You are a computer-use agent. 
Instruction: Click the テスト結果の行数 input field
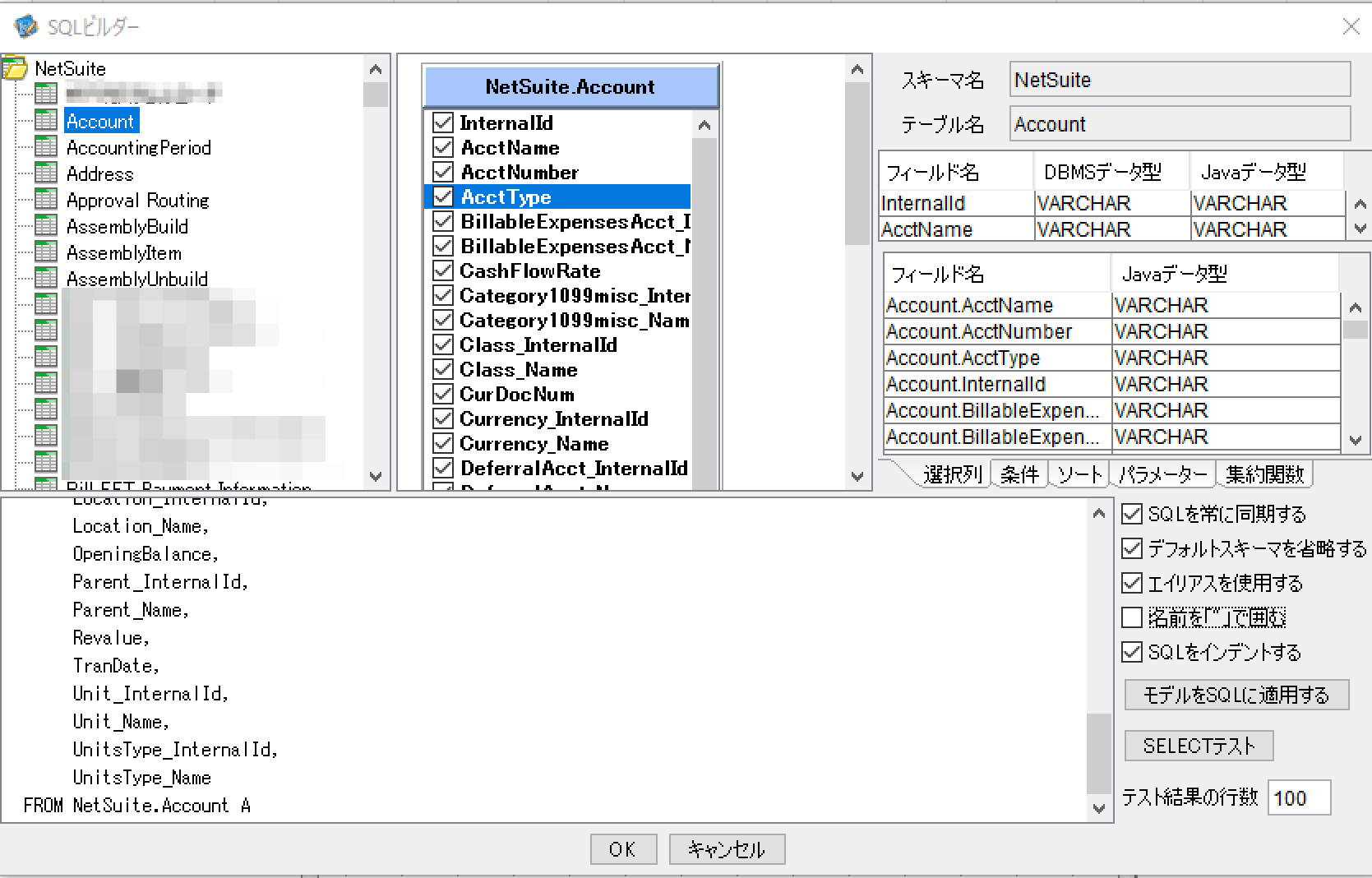point(1299,798)
